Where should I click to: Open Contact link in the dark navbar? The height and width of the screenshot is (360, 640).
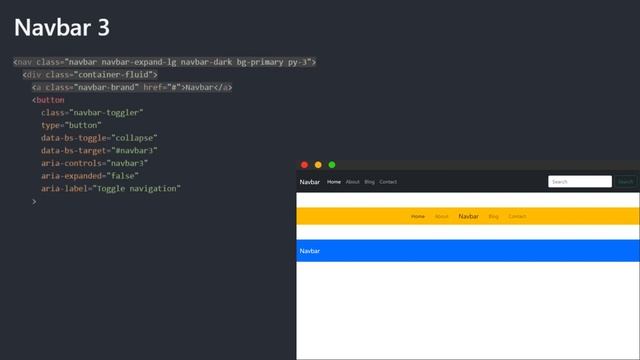point(388,182)
